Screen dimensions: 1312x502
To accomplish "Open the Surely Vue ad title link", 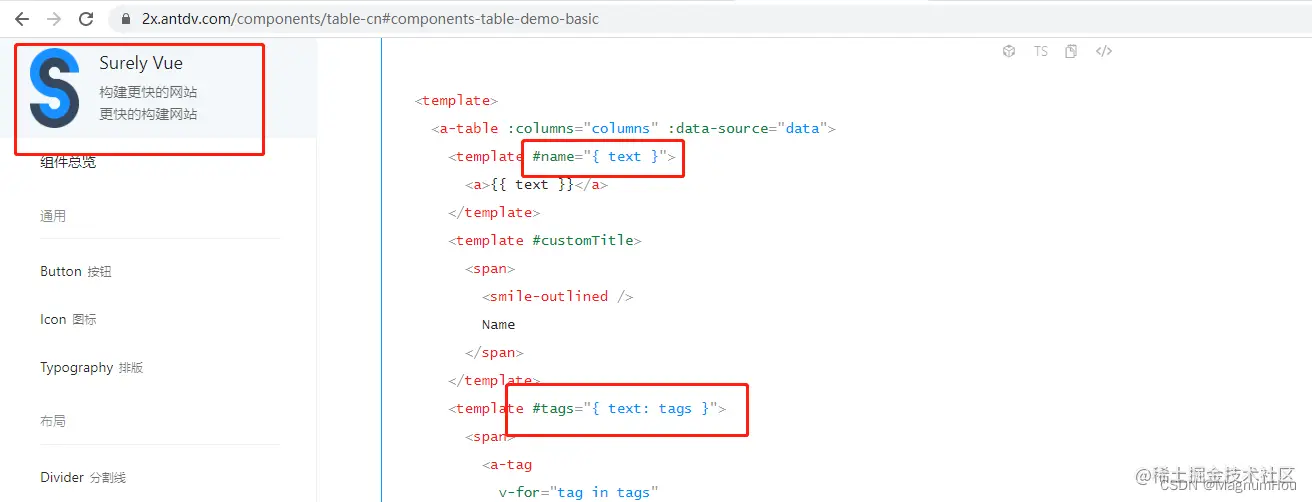I will pos(141,63).
